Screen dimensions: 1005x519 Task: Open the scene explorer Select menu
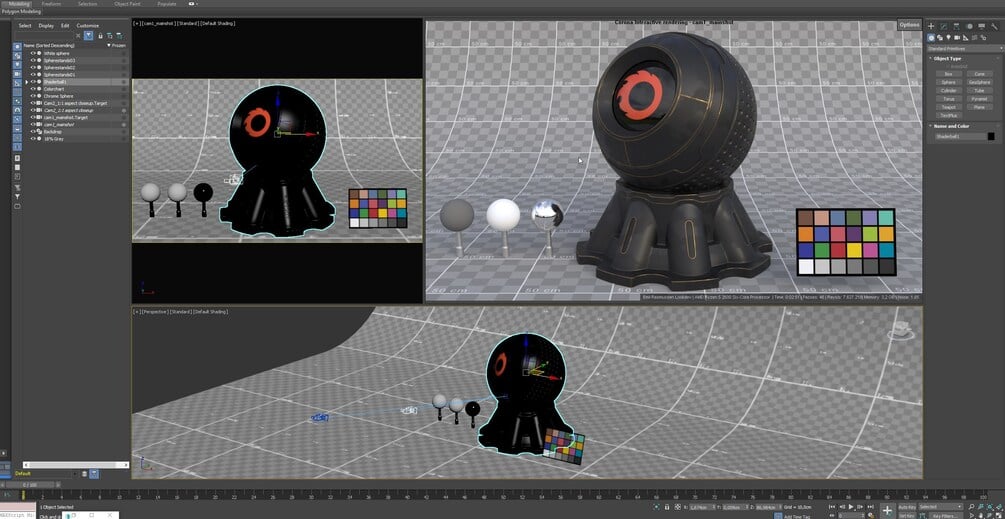pos(25,26)
